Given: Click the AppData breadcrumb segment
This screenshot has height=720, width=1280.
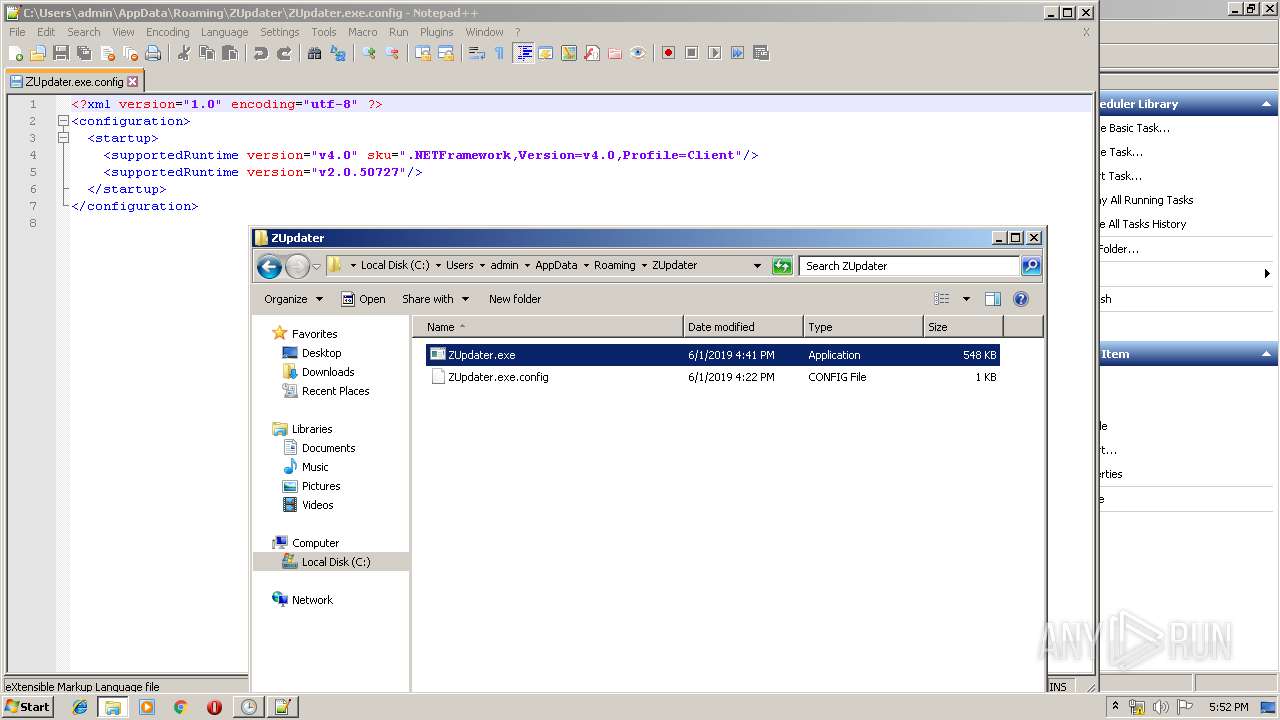Looking at the screenshot, I should tap(556, 265).
